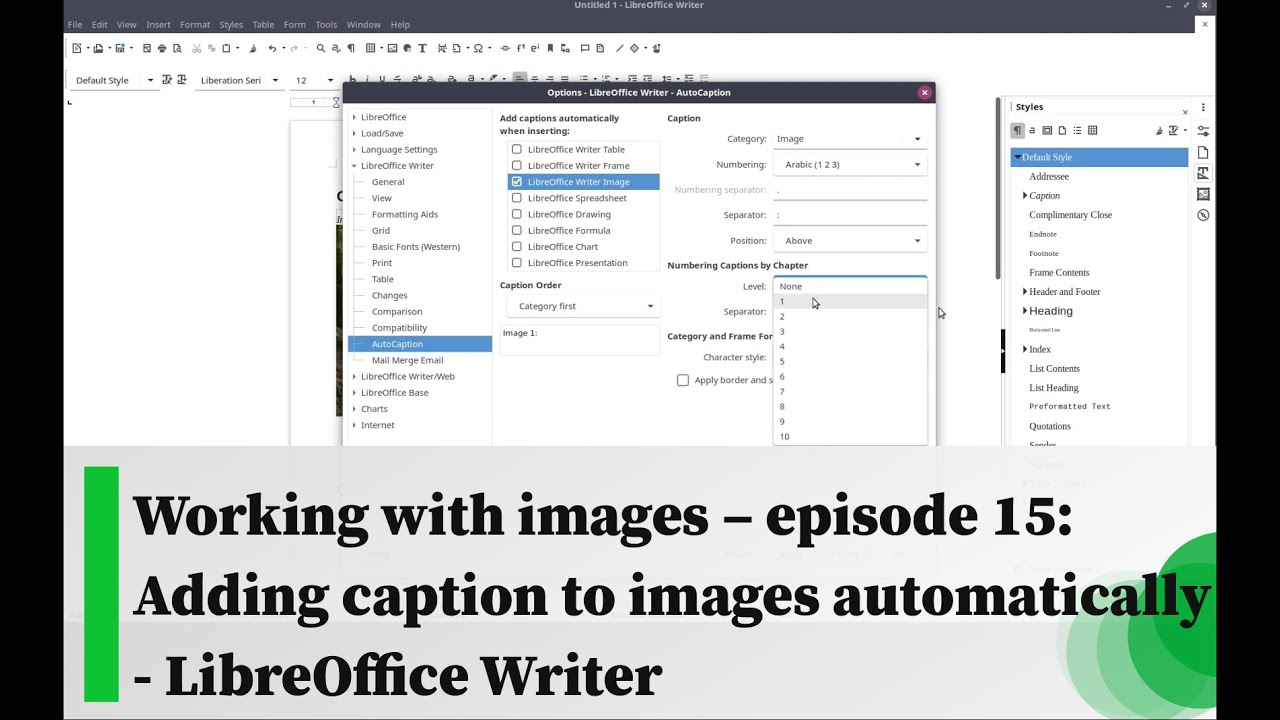The height and width of the screenshot is (720, 1280).
Task: Click the Export as PDF icon
Action: click(x=147, y=48)
